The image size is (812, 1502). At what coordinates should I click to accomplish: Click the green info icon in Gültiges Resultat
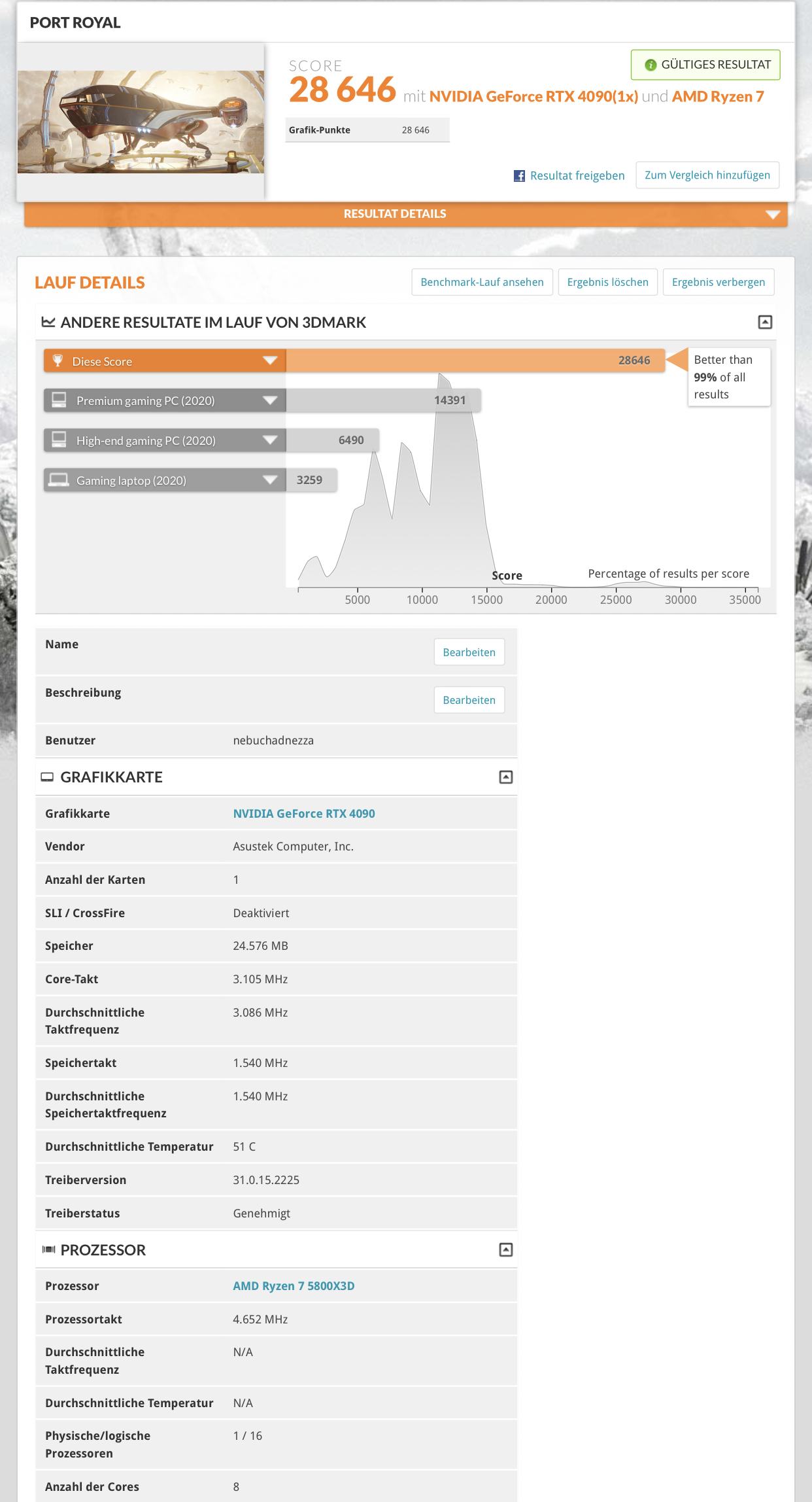pyautogui.click(x=651, y=65)
